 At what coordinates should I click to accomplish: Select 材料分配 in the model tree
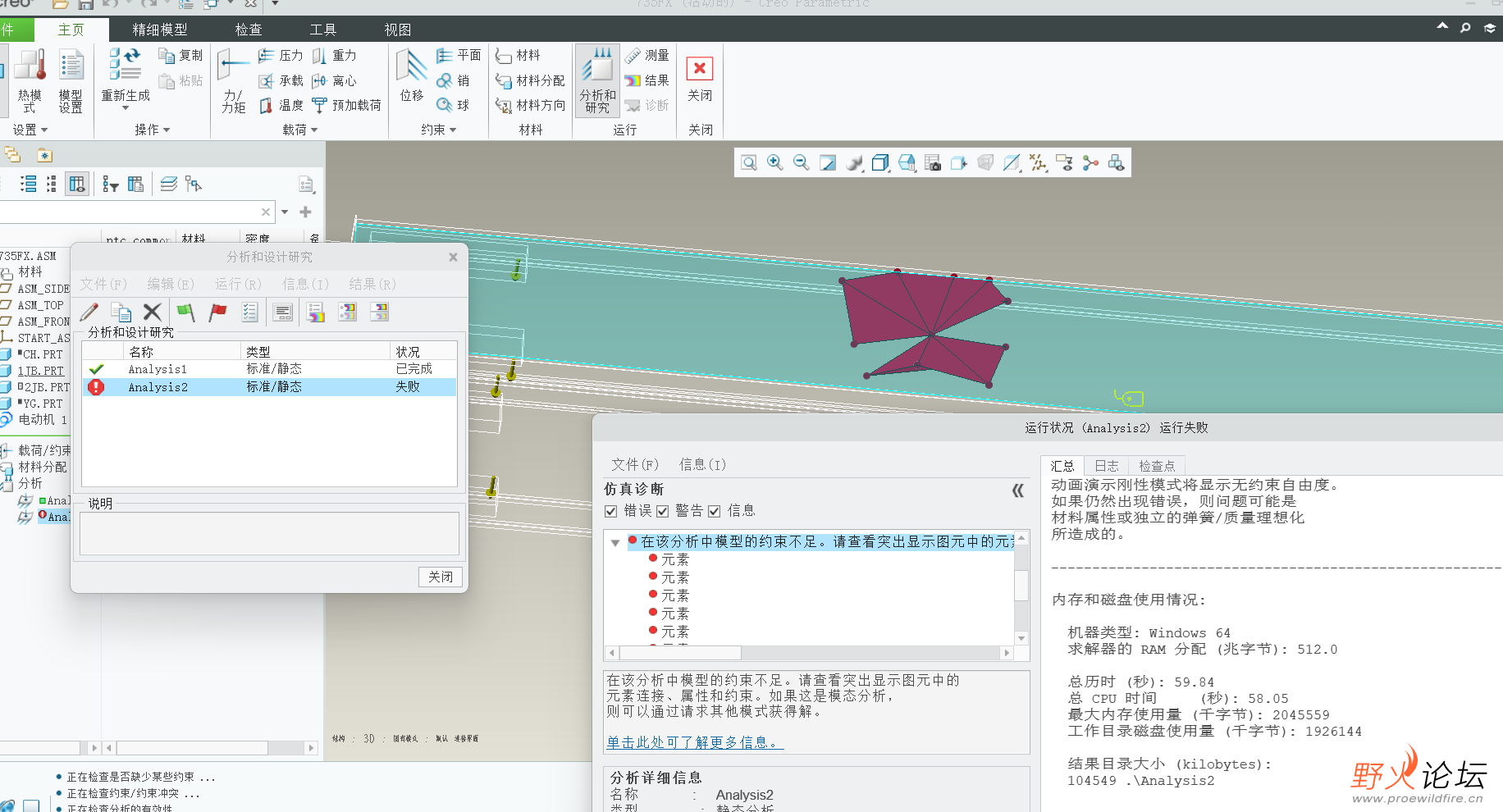tap(43, 467)
